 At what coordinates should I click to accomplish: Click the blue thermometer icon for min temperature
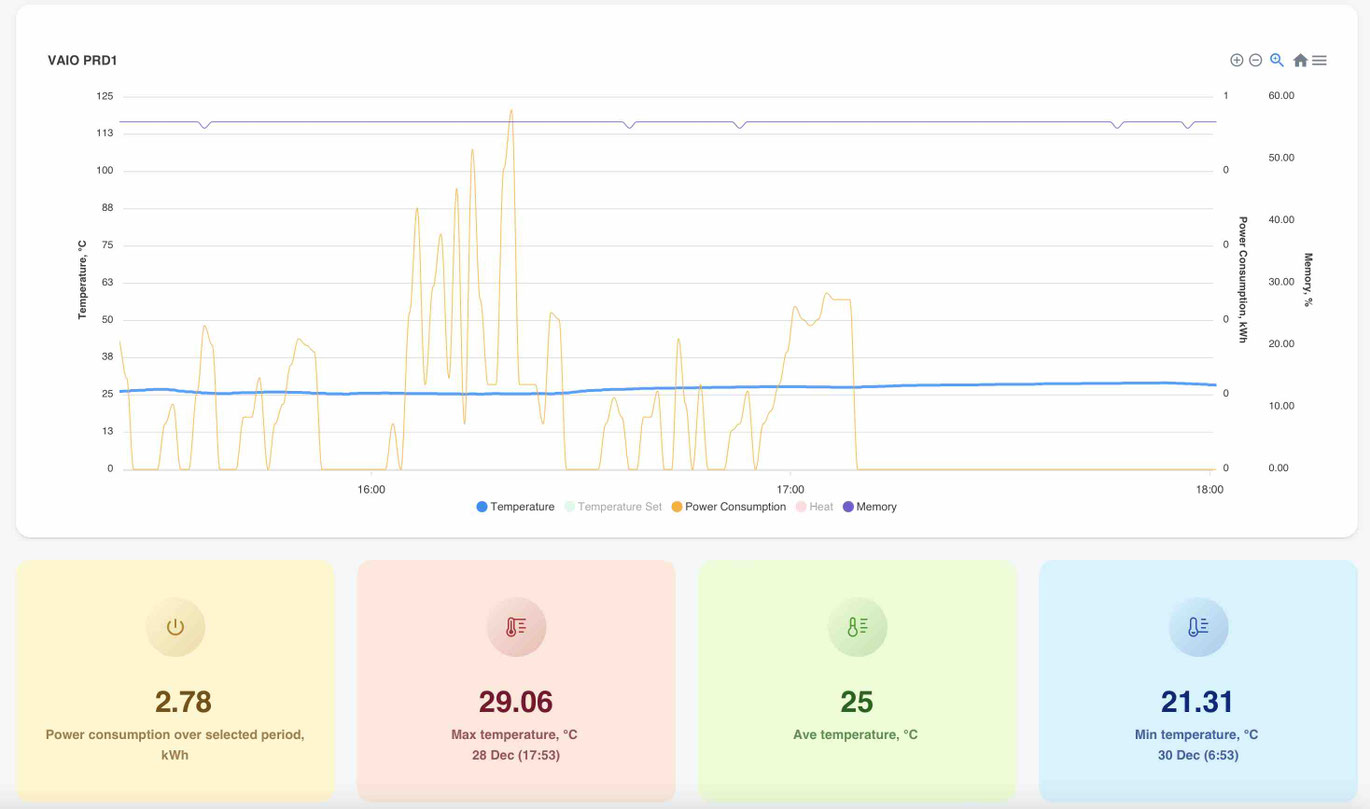[x=1198, y=627]
